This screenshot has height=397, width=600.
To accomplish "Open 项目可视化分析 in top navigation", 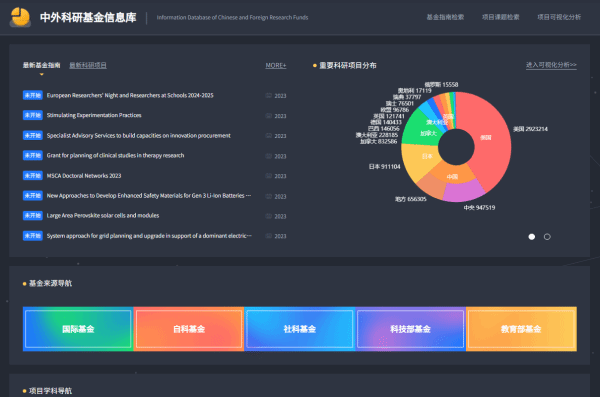I will click(x=559, y=17).
